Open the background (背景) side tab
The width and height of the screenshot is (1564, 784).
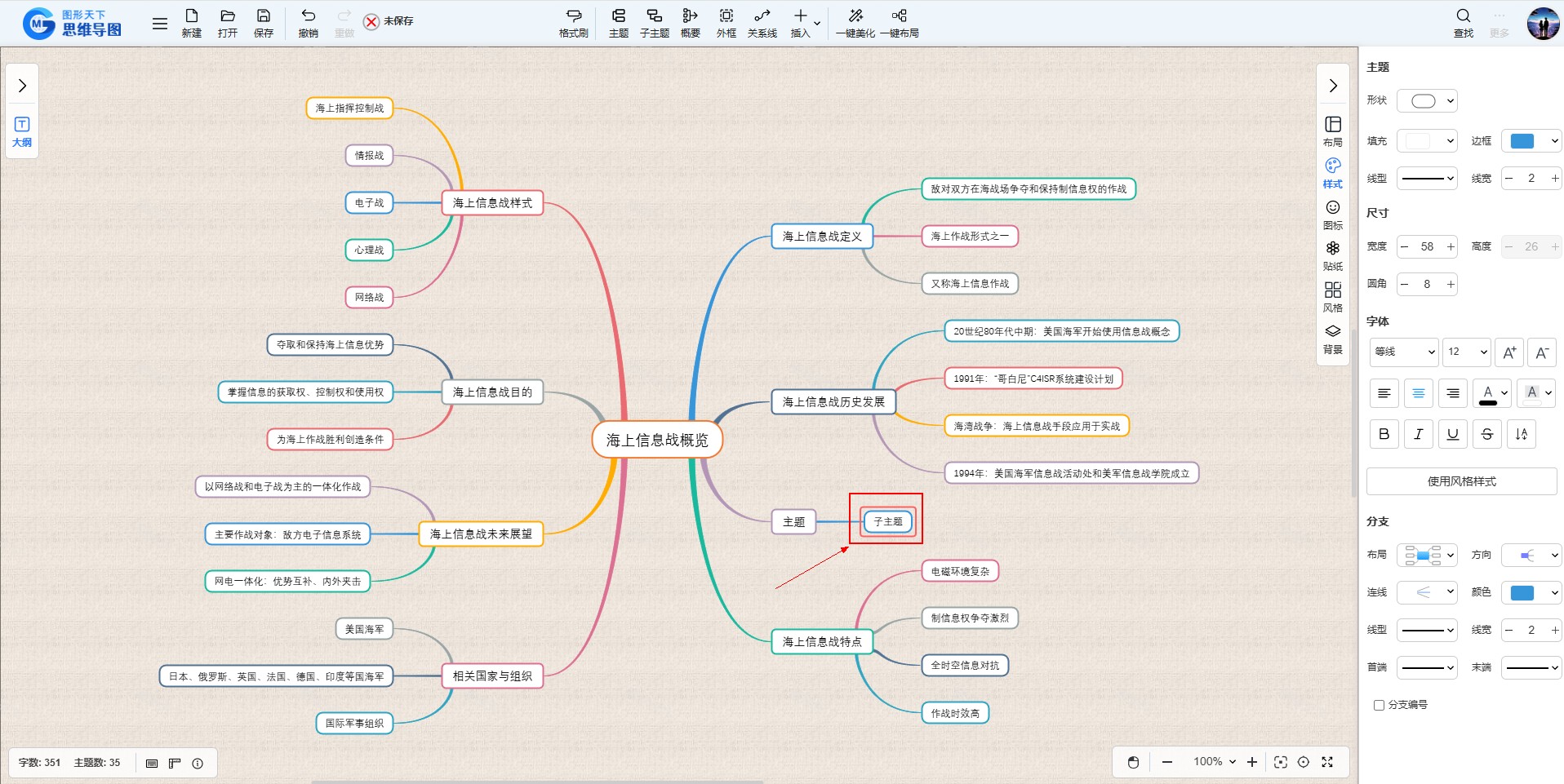pos(1332,339)
